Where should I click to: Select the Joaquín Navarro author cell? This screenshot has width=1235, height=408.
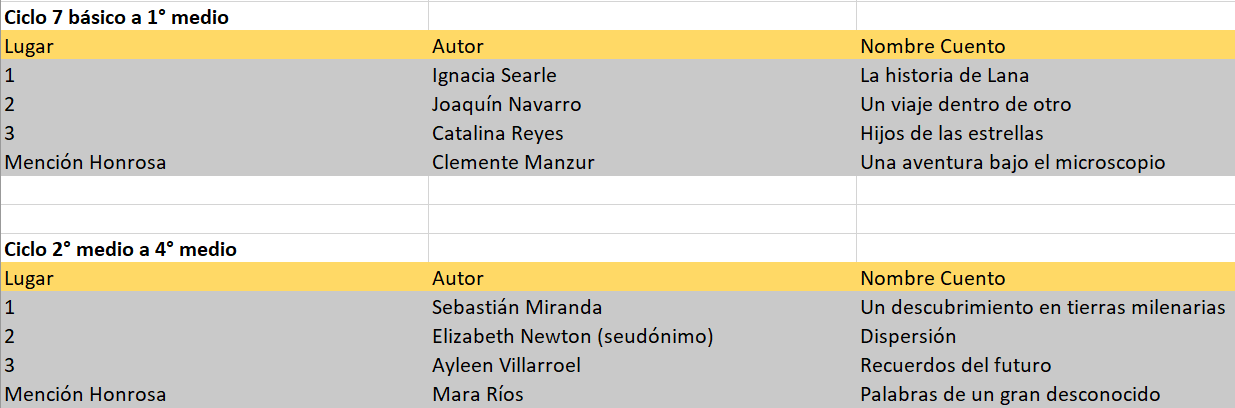pyautogui.click(x=506, y=104)
